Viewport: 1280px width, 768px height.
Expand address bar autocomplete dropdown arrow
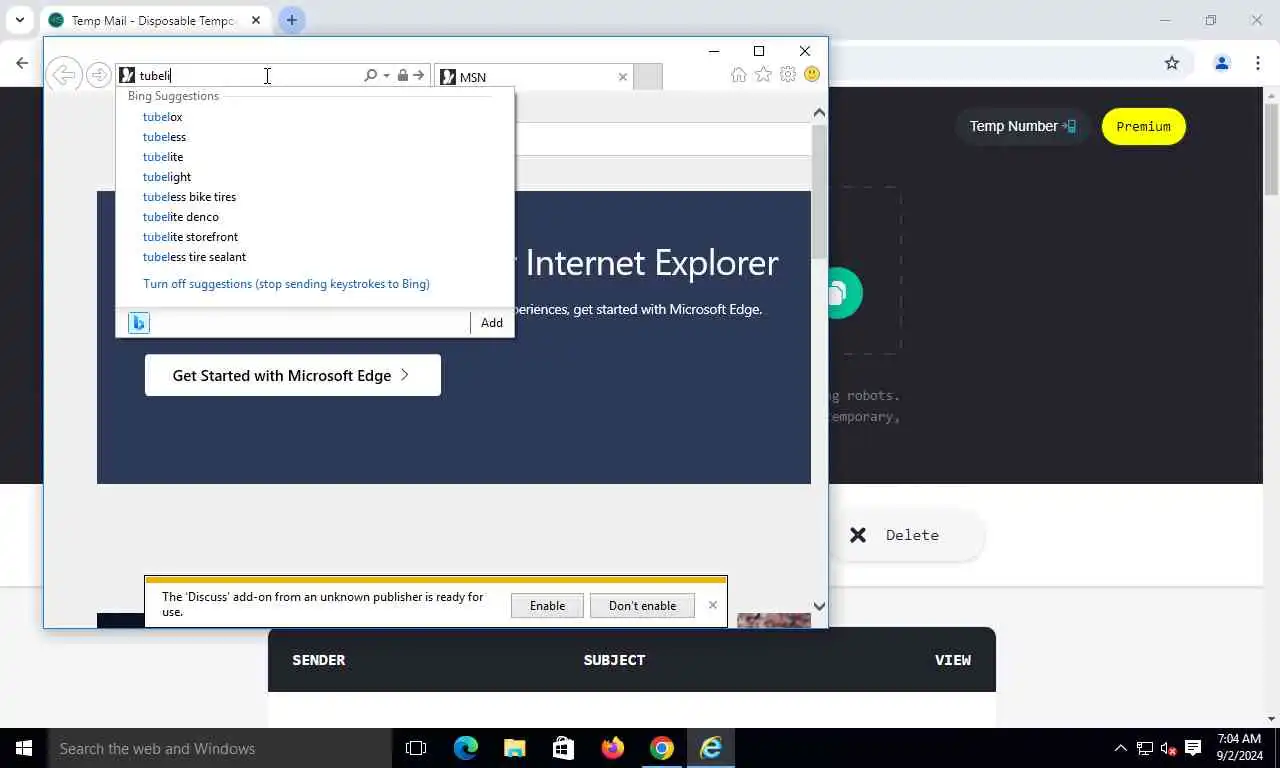(x=386, y=75)
